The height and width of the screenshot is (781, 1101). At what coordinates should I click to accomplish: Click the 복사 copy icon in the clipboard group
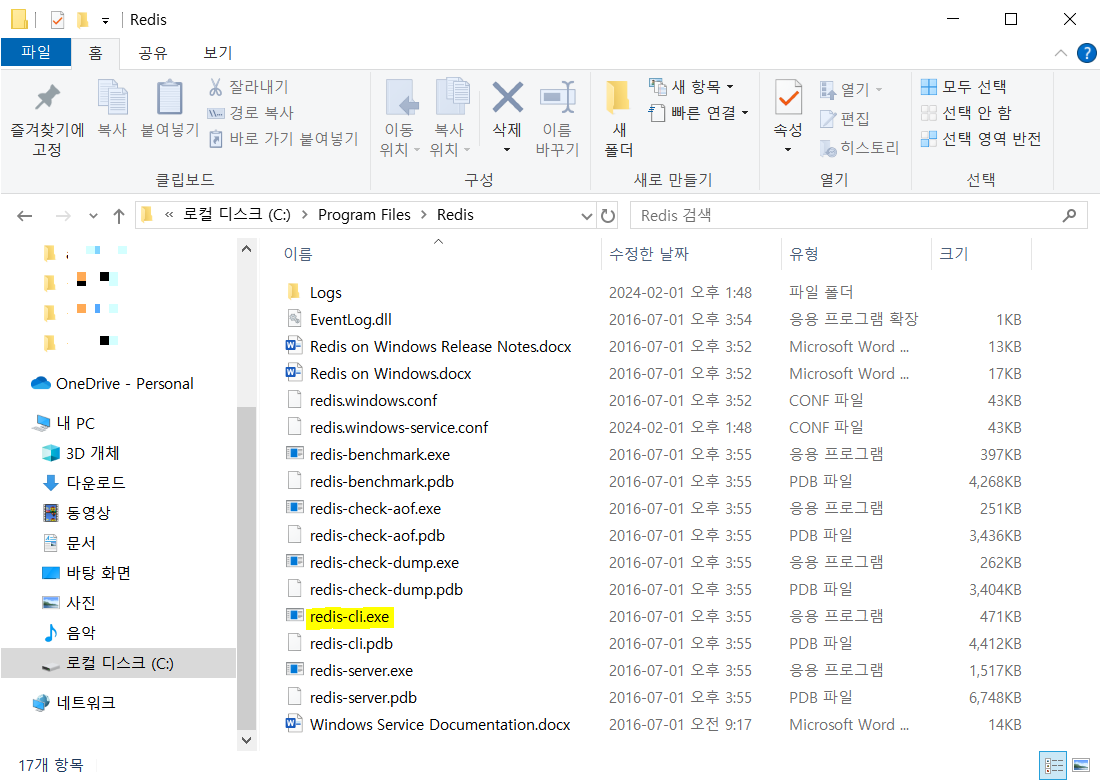(112, 107)
